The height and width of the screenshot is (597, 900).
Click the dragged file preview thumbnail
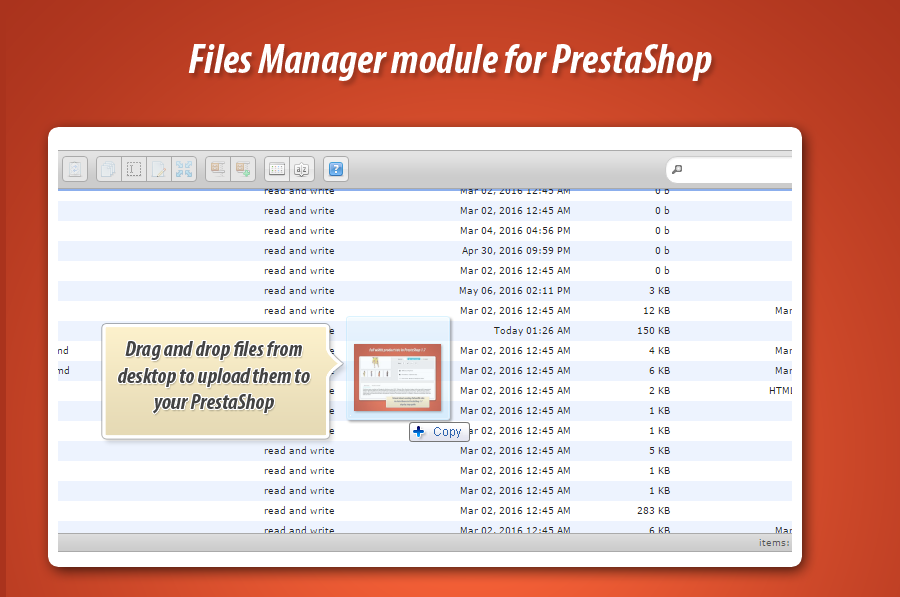[397, 376]
